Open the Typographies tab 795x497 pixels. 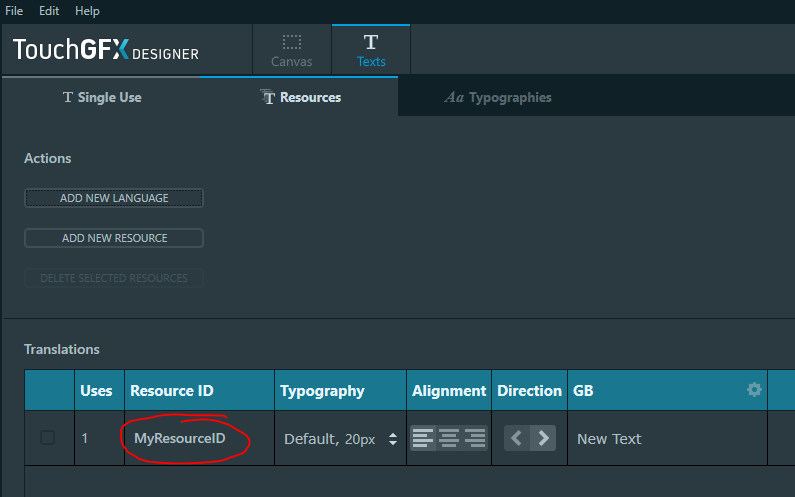pyautogui.click(x=498, y=97)
